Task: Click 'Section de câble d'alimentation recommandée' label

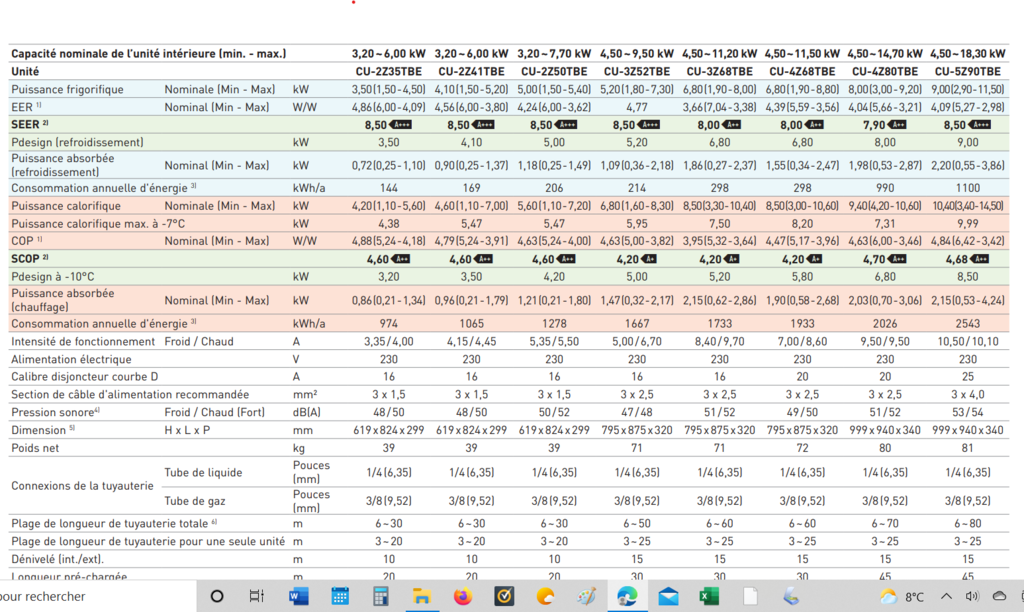Action: pyautogui.click(x=130, y=395)
